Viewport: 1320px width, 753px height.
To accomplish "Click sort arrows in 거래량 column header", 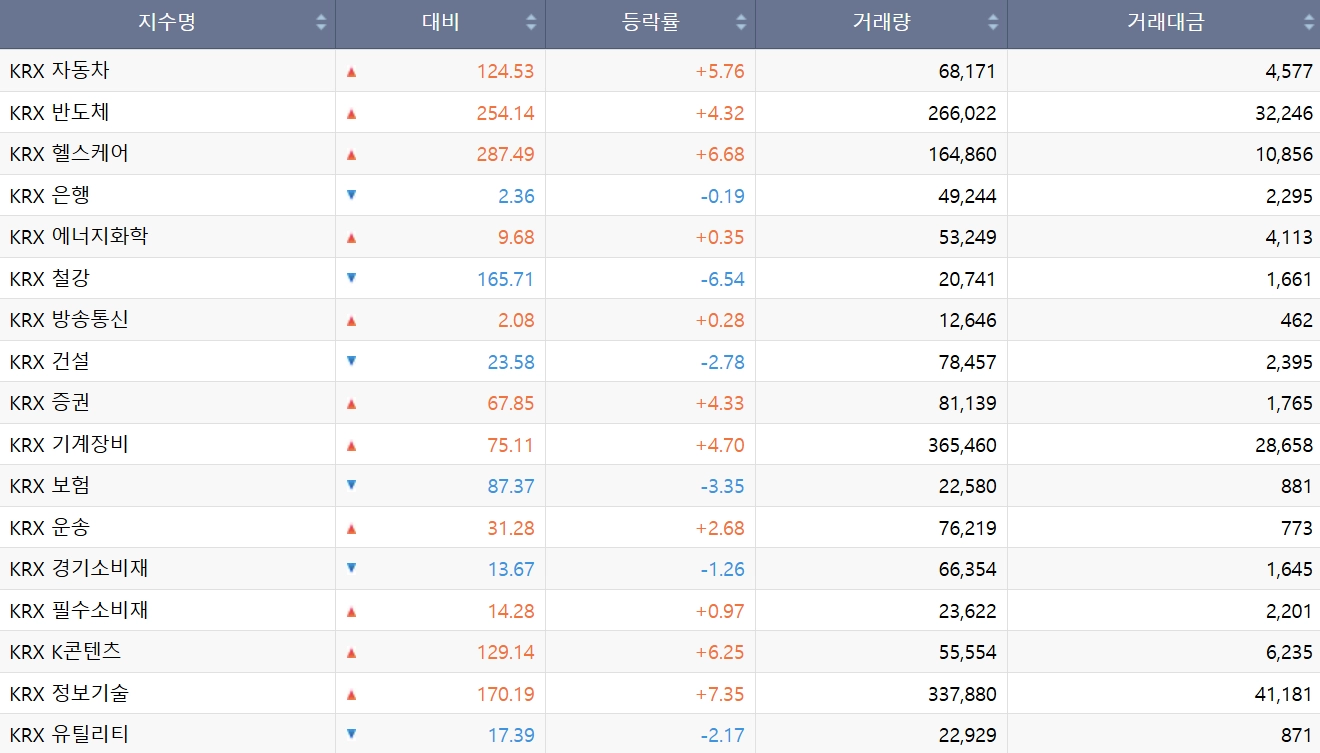I will click(x=993, y=23).
